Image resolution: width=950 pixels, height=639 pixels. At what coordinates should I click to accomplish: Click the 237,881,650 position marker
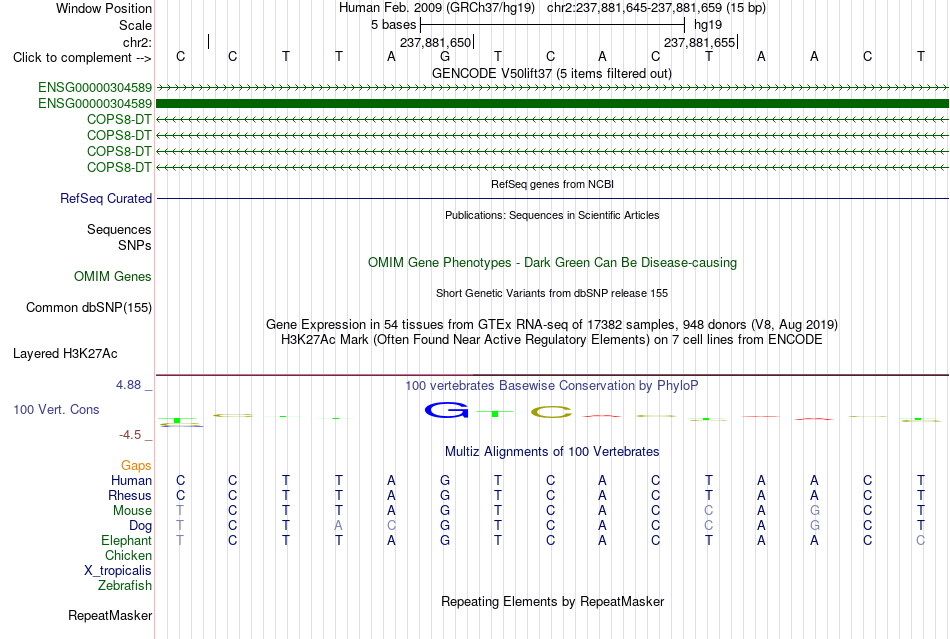click(x=435, y=42)
